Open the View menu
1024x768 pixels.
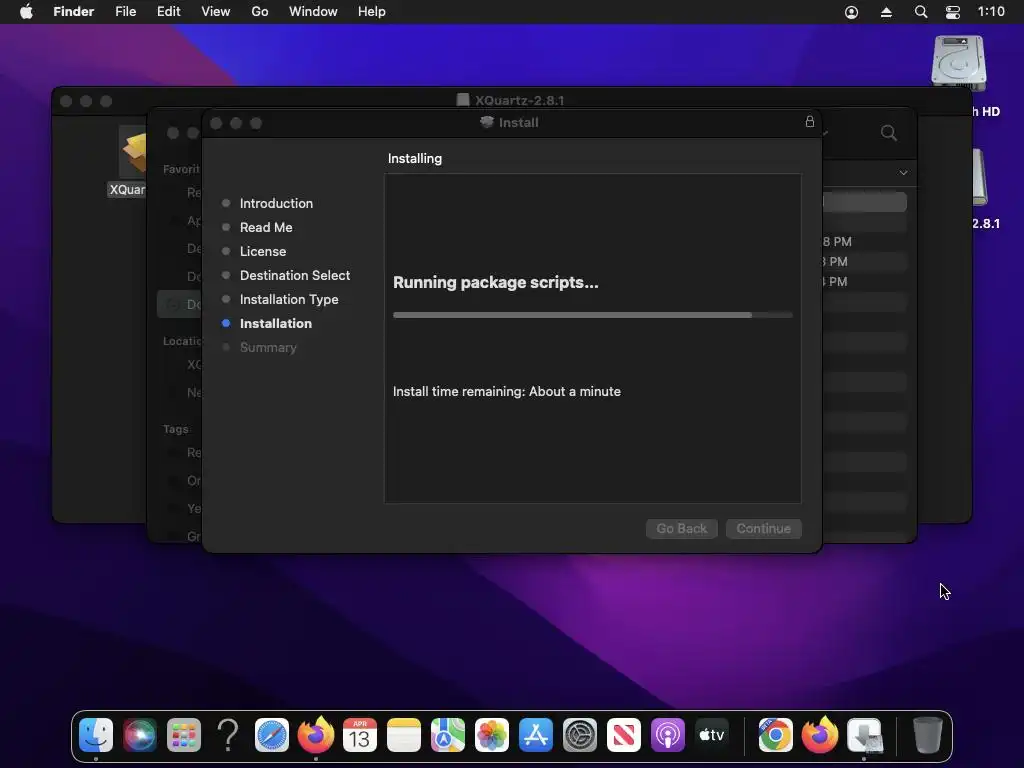click(216, 12)
